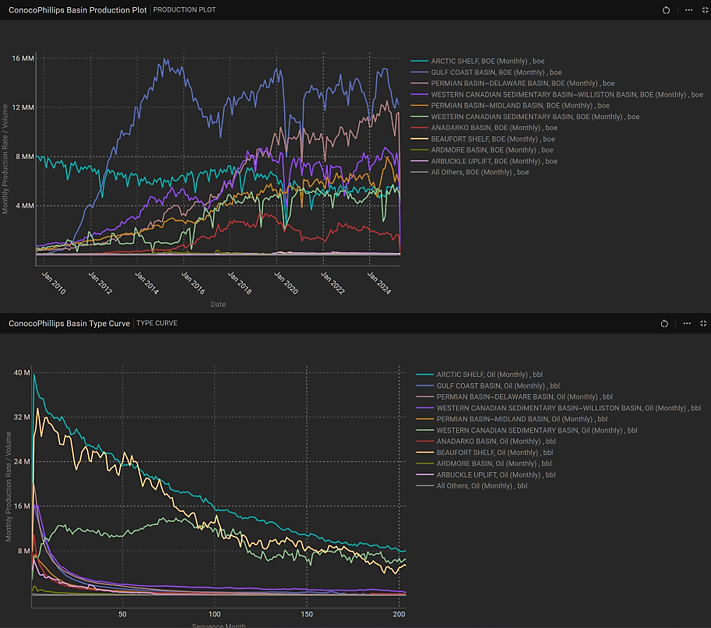Toggle All Others, BOE legend entry

pyautogui.click(x=470, y=172)
